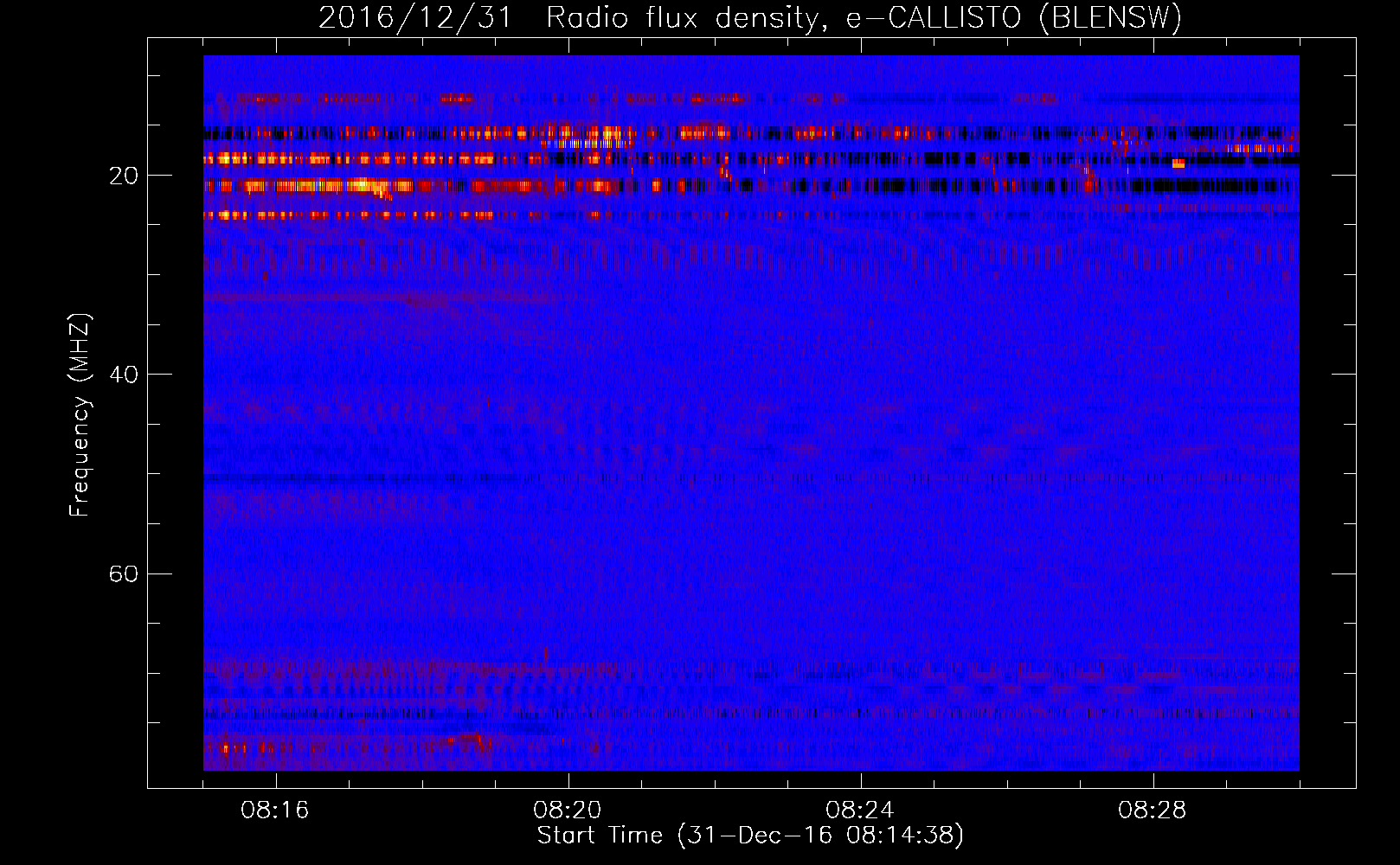Click the 'Start Time (31-Dec-16 08:14:38)' label
The height and width of the screenshot is (865, 1400).
(750, 836)
